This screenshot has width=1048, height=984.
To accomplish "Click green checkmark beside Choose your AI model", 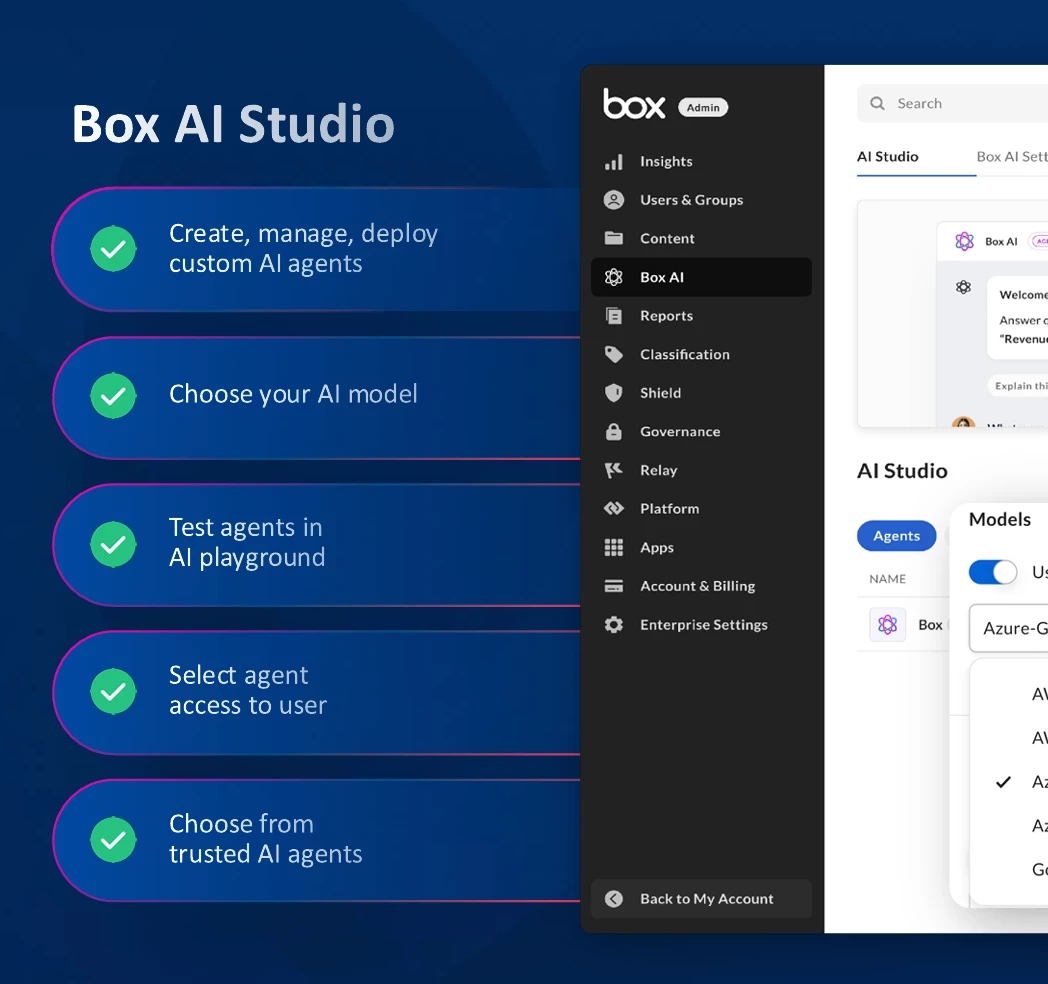I will point(114,395).
